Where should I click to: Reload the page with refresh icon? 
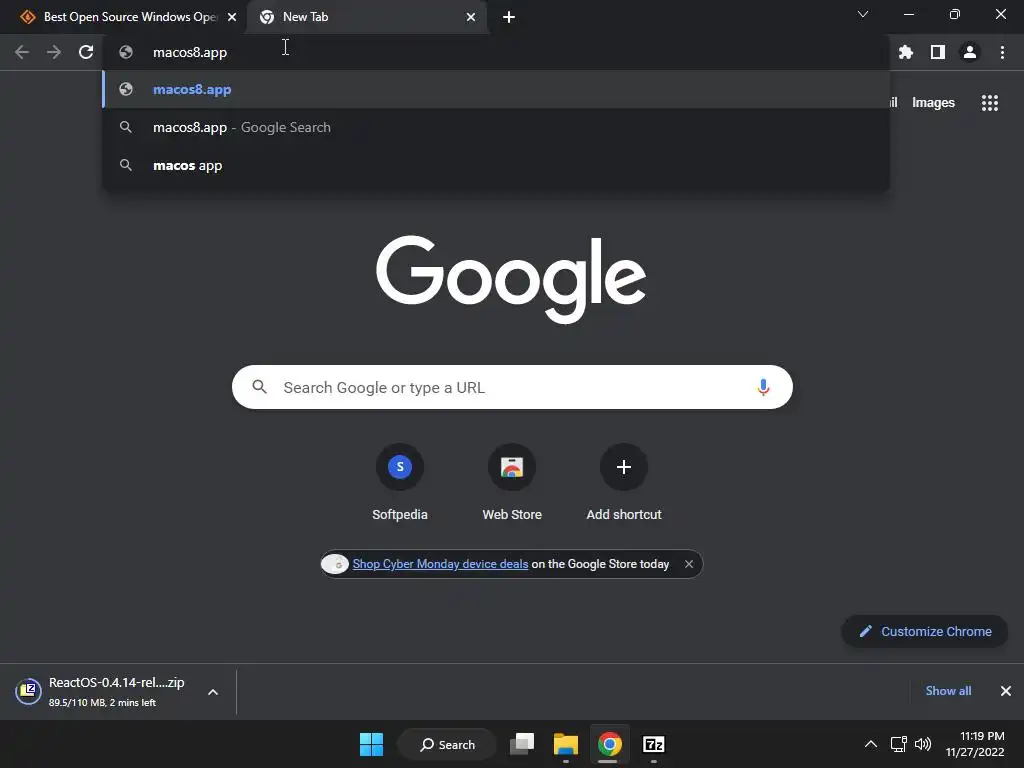coord(86,52)
